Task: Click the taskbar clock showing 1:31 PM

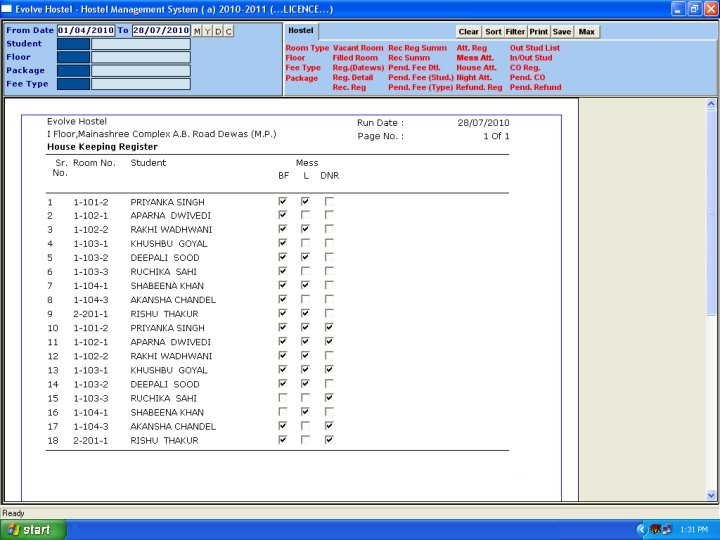Action: pyautogui.click(x=694, y=530)
